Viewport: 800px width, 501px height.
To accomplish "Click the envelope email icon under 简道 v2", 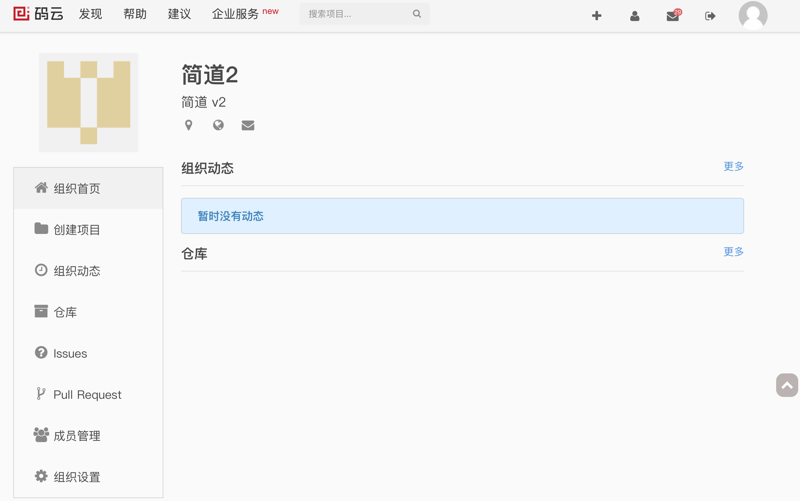I will 248,125.
